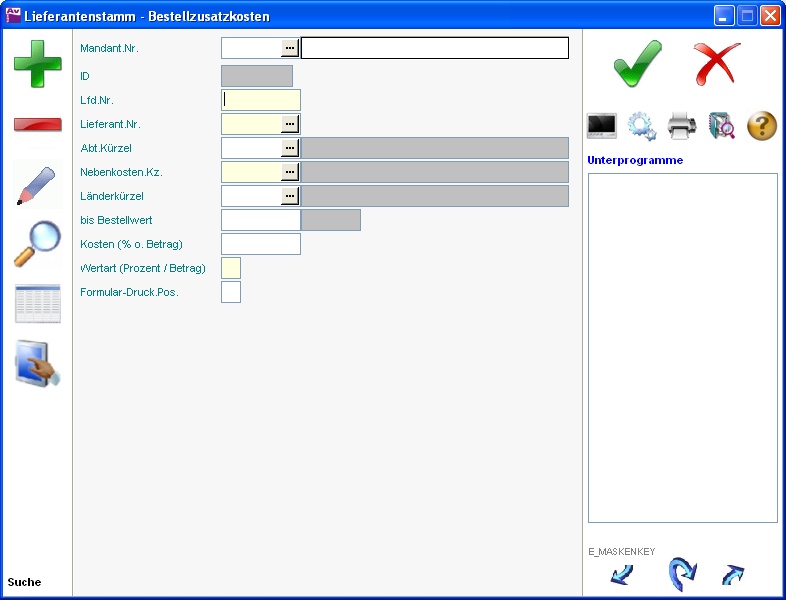Click the Formular-Druck.Pos. small box

(x=231, y=292)
